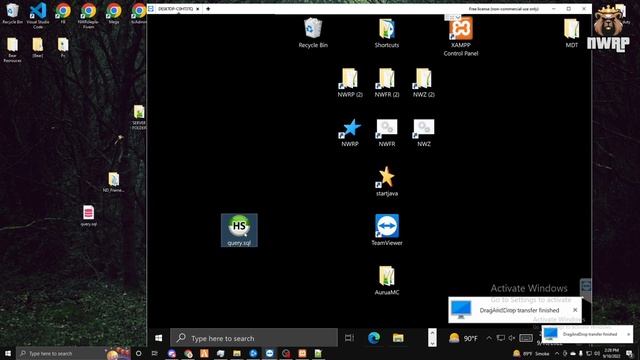Click remote tray network icon
This screenshot has width=640, height=360.
coord(500,338)
